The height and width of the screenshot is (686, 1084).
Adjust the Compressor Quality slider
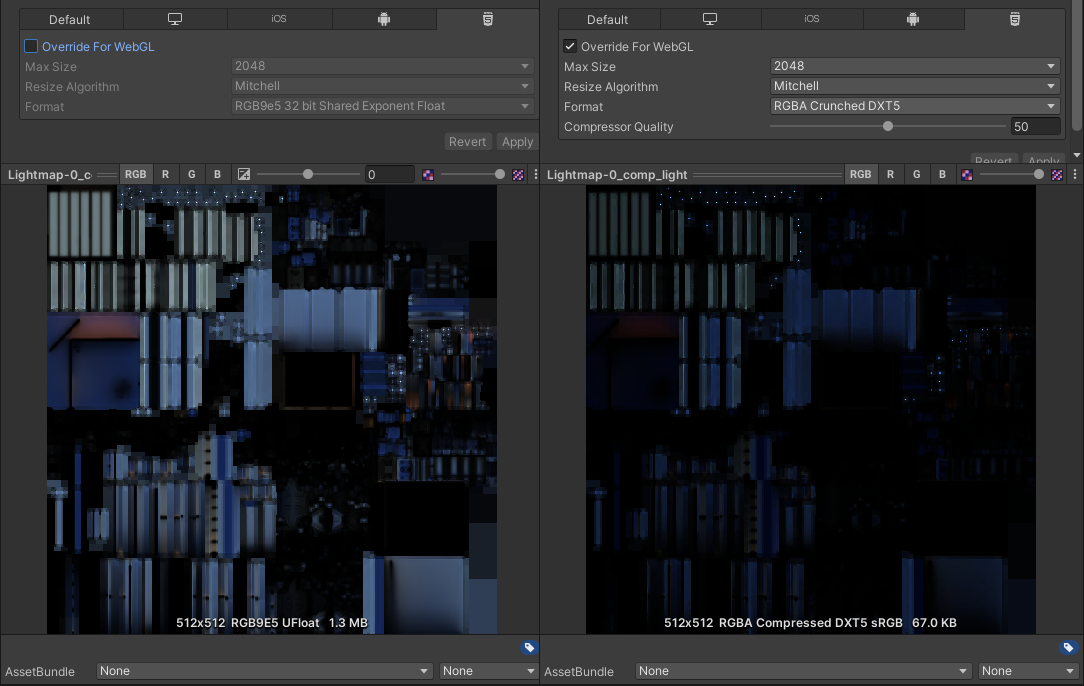[887, 126]
